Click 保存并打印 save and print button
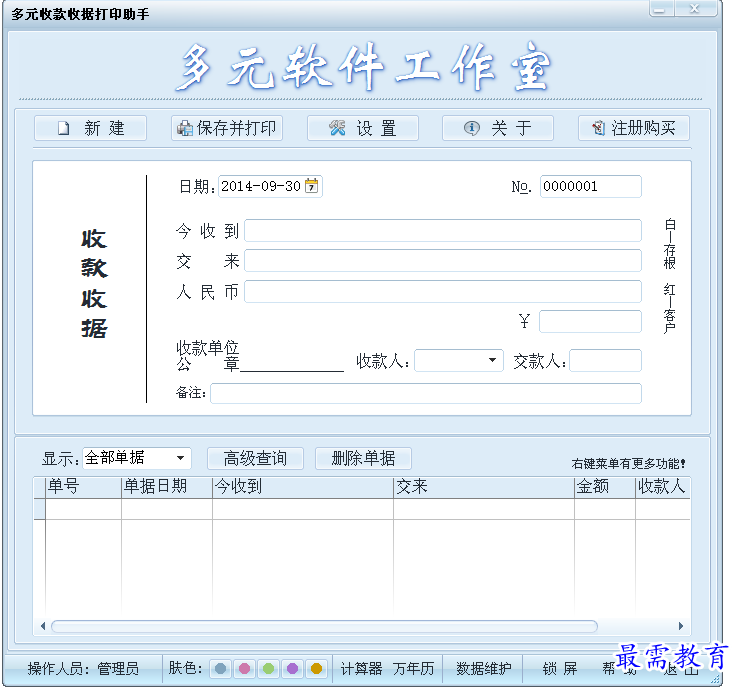The width and height of the screenshot is (737, 688). pyautogui.click(x=227, y=128)
